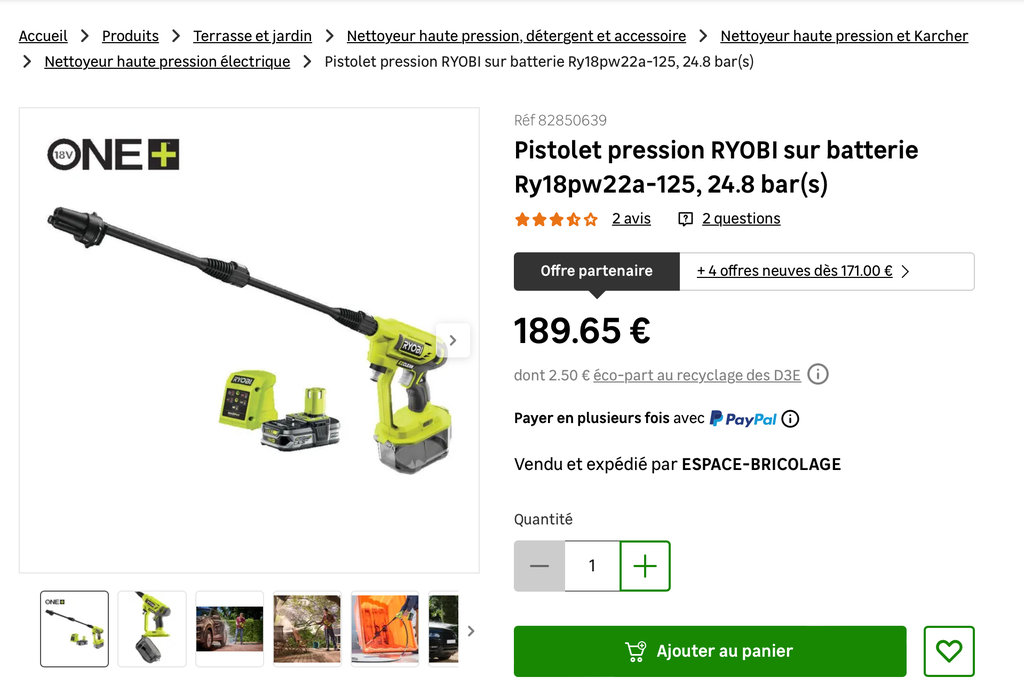Click the heart wishlist icon button
The image size is (1024, 693).
click(x=949, y=651)
